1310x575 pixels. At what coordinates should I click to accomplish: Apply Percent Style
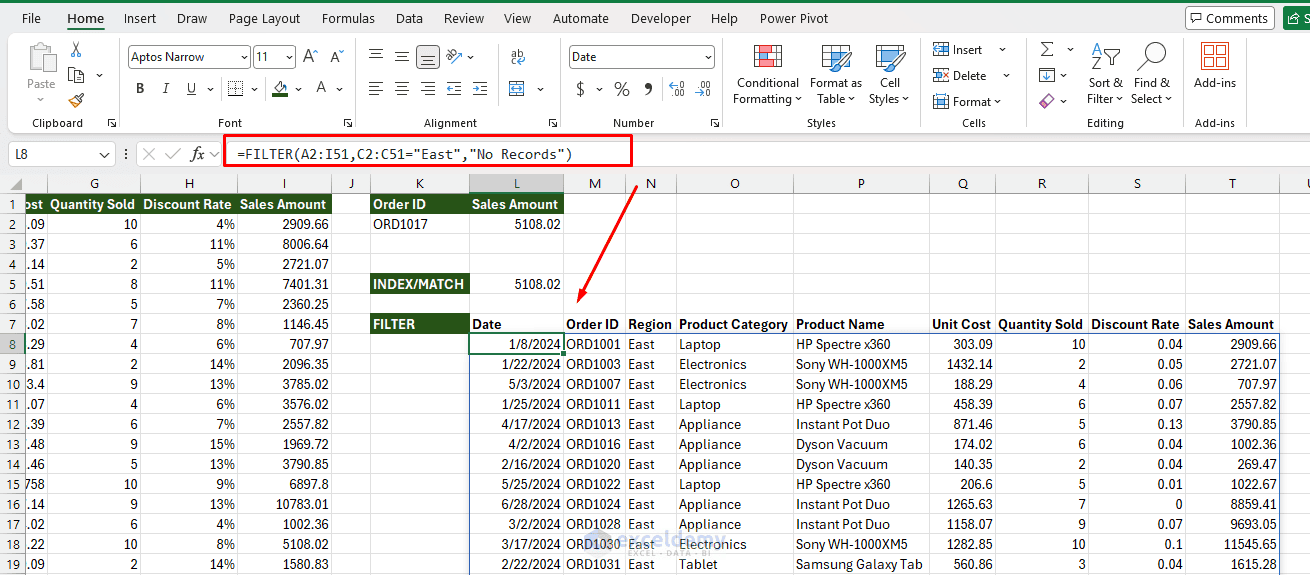point(622,90)
